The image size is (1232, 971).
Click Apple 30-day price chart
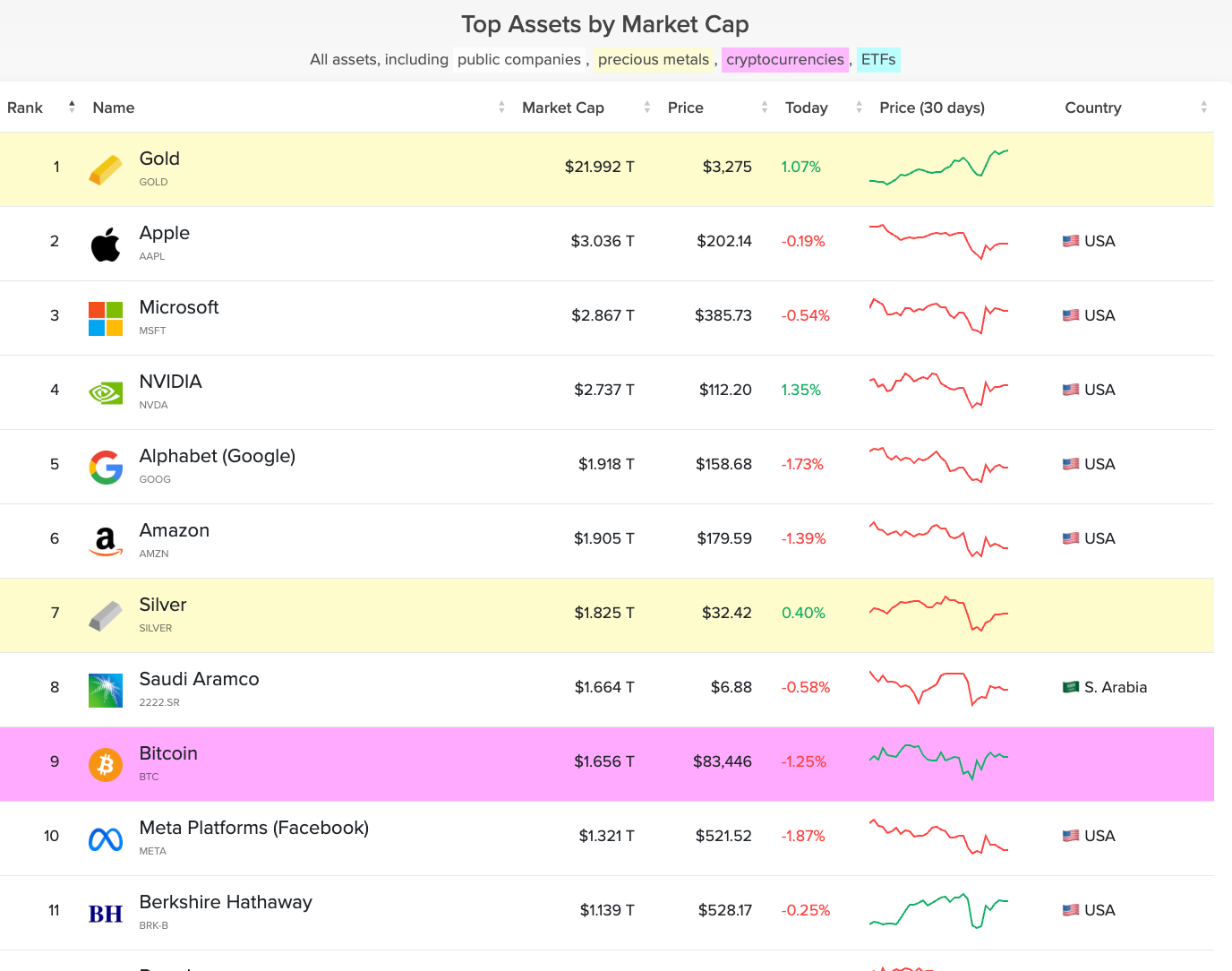[938, 241]
